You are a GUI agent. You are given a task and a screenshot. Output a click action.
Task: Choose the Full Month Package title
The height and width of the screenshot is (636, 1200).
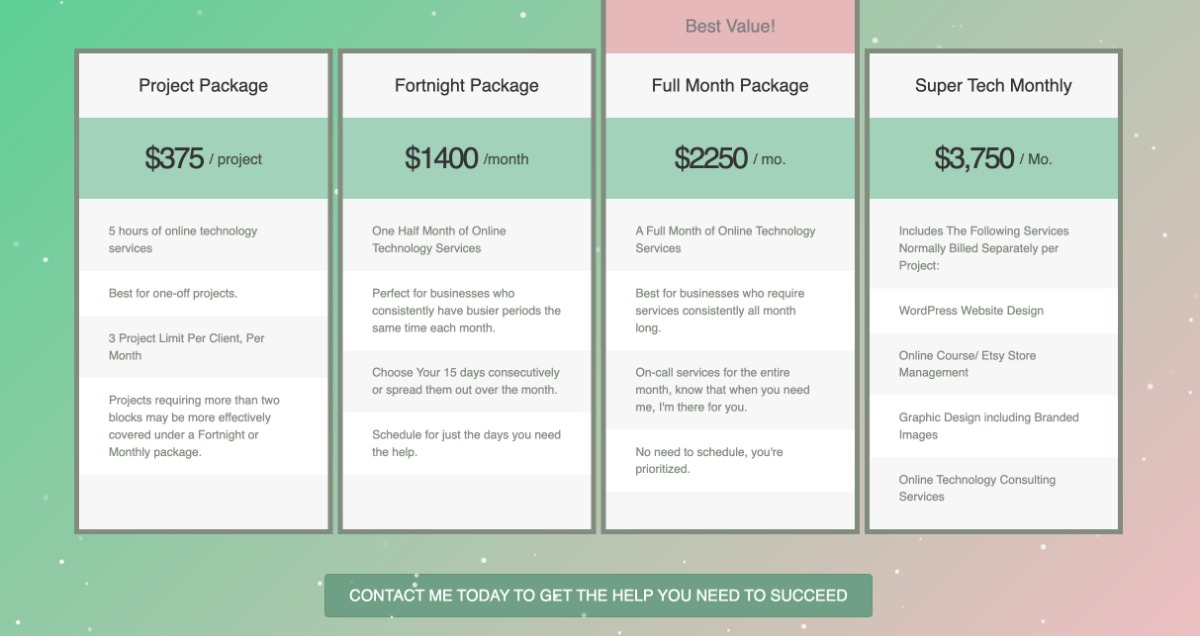click(730, 86)
